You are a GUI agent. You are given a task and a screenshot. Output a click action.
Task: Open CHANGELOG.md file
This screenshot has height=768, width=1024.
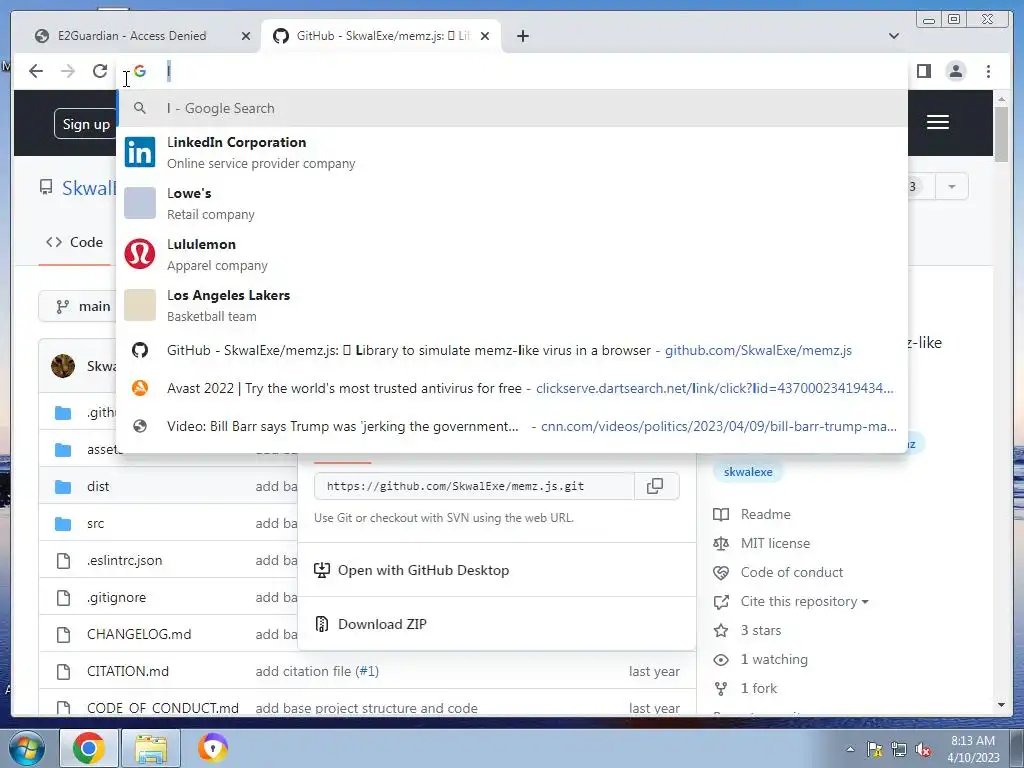point(139,634)
